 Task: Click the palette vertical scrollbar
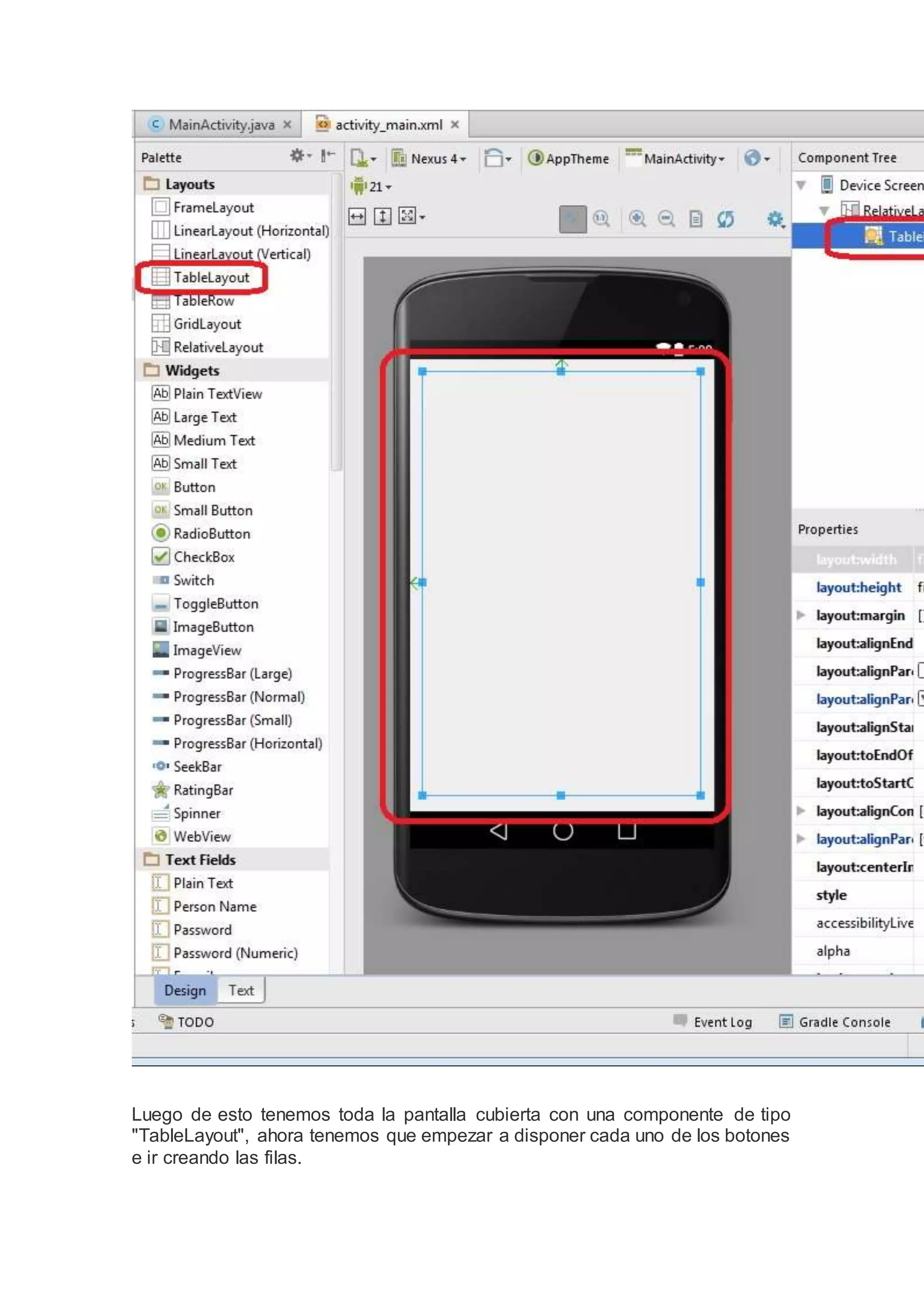(x=337, y=323)
